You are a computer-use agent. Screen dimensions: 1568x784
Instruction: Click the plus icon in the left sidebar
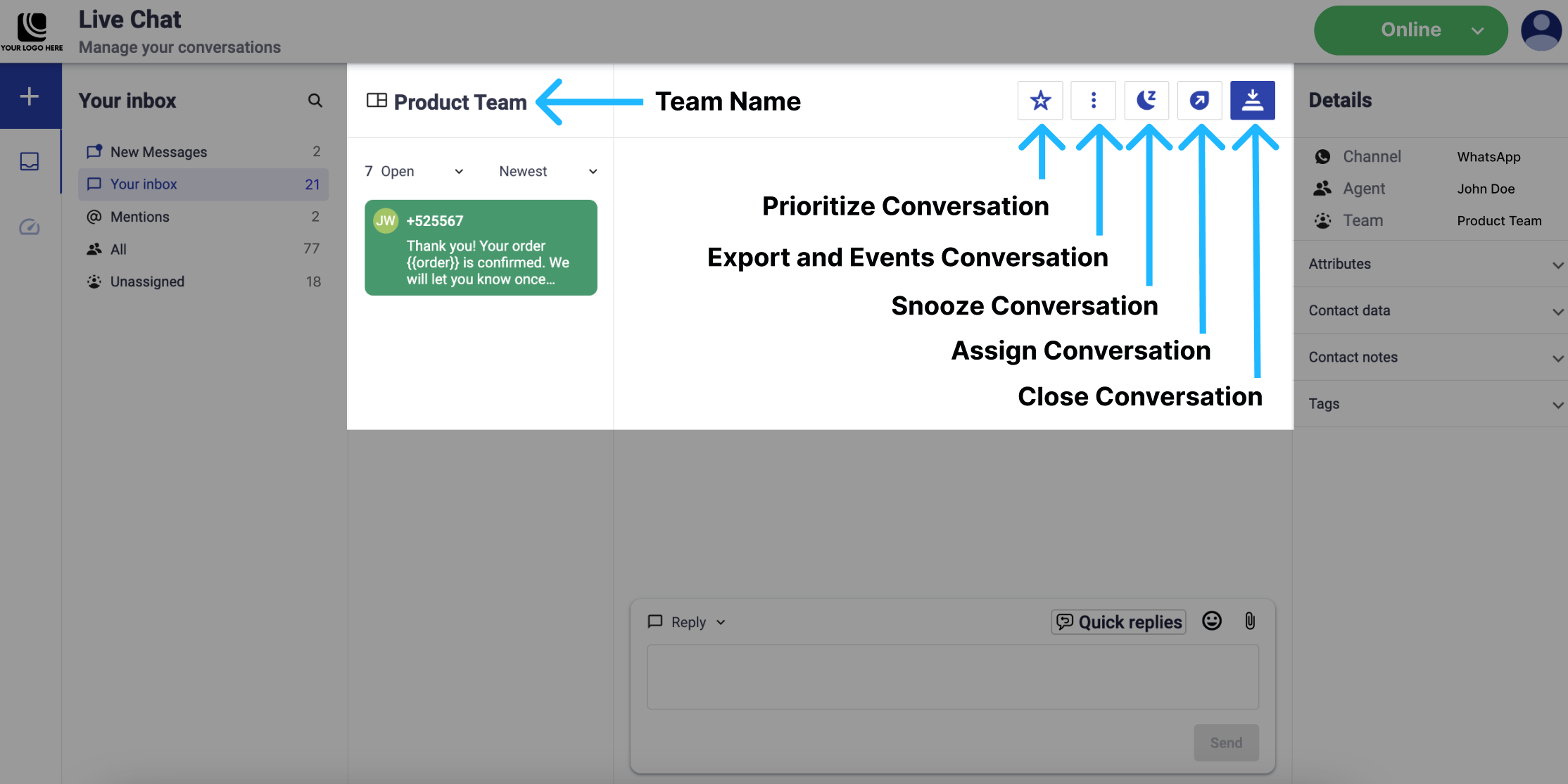point(30,96)
